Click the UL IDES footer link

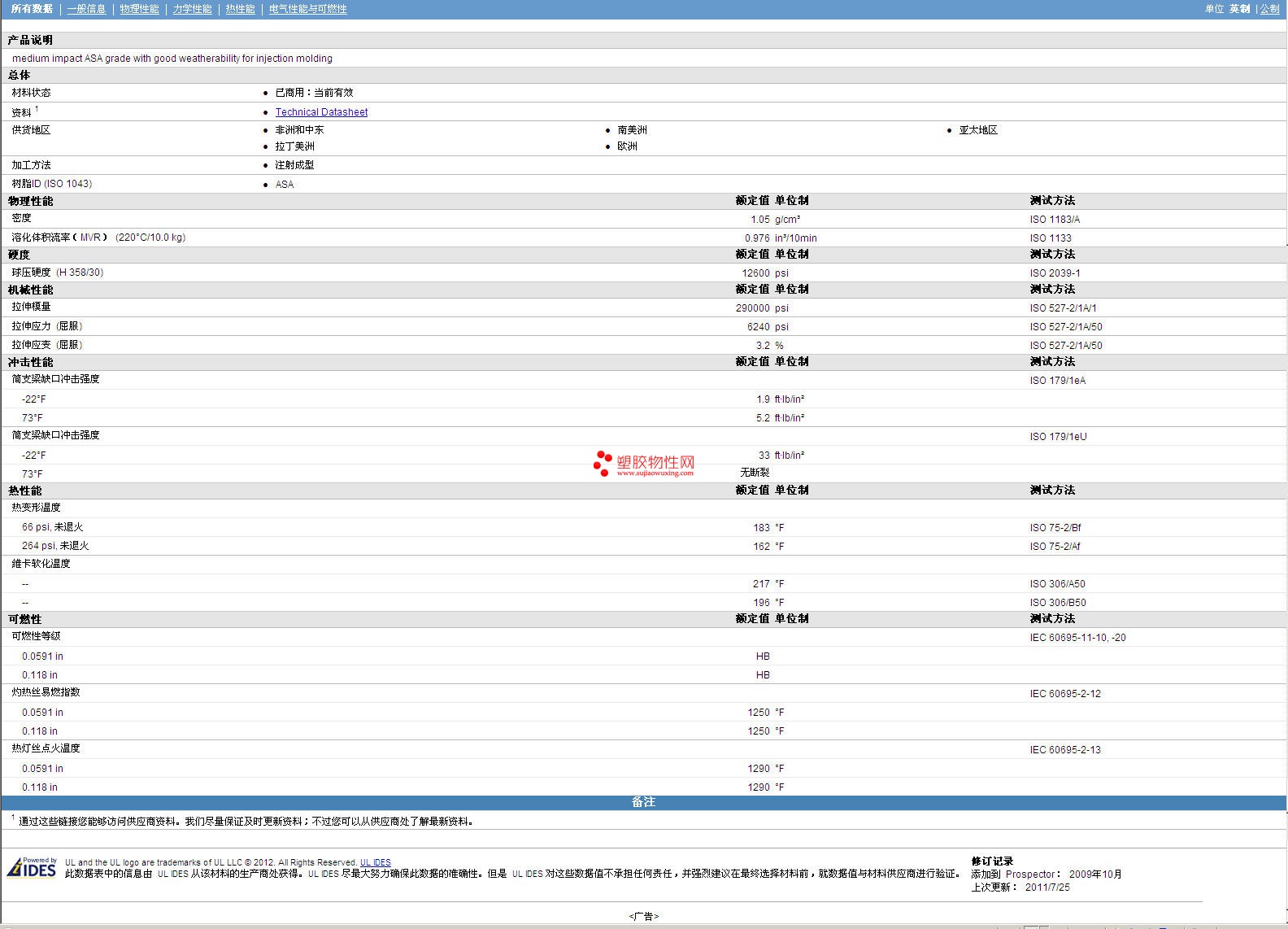click(x=375, y=862)
